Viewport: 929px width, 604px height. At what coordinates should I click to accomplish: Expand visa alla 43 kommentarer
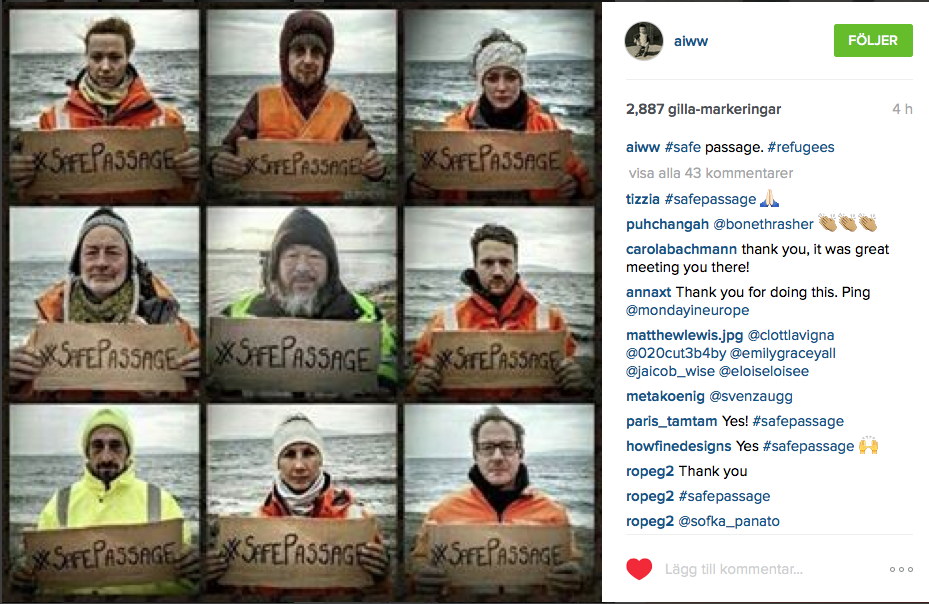[710, 173]
